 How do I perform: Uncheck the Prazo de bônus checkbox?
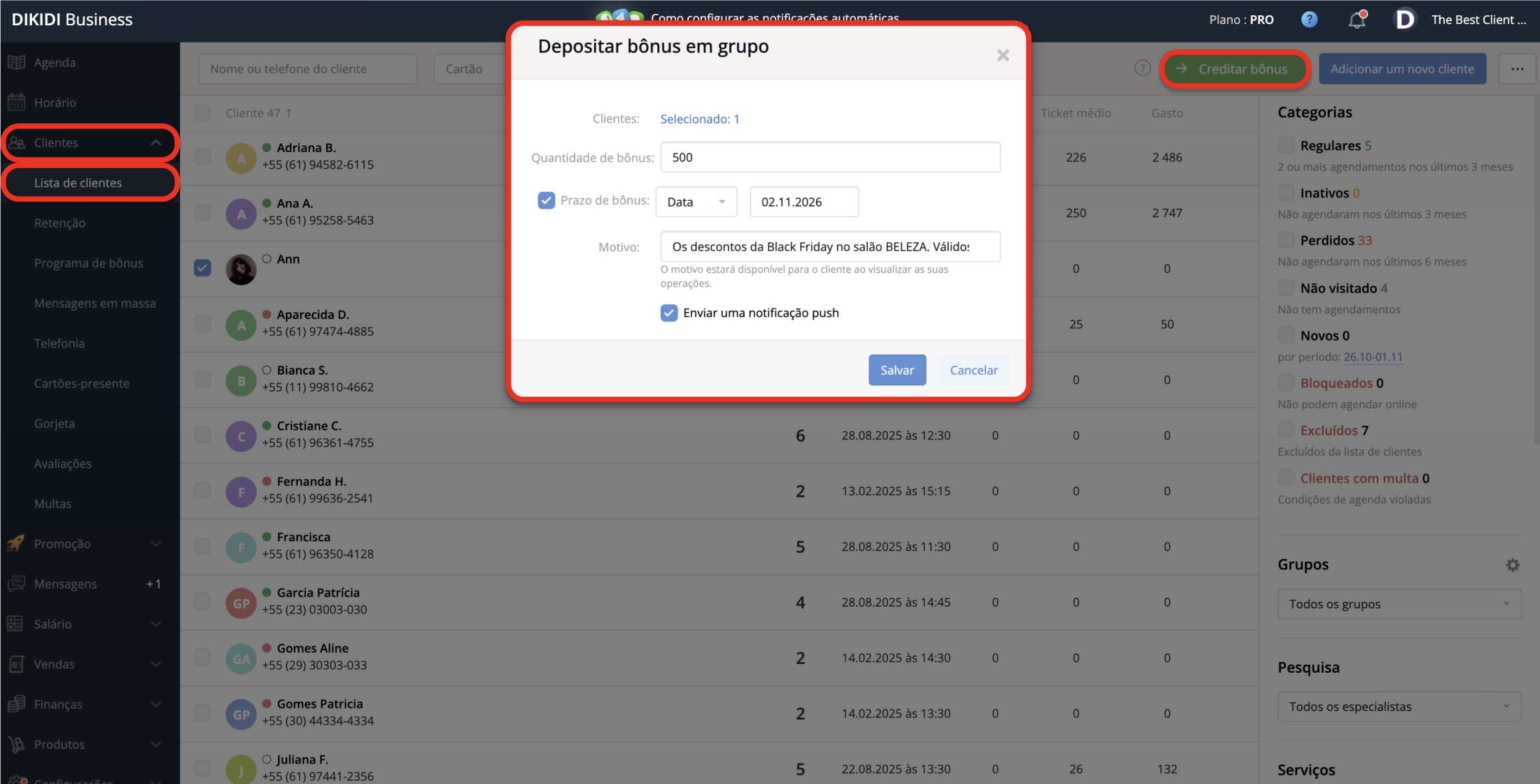tap(546, 200)
